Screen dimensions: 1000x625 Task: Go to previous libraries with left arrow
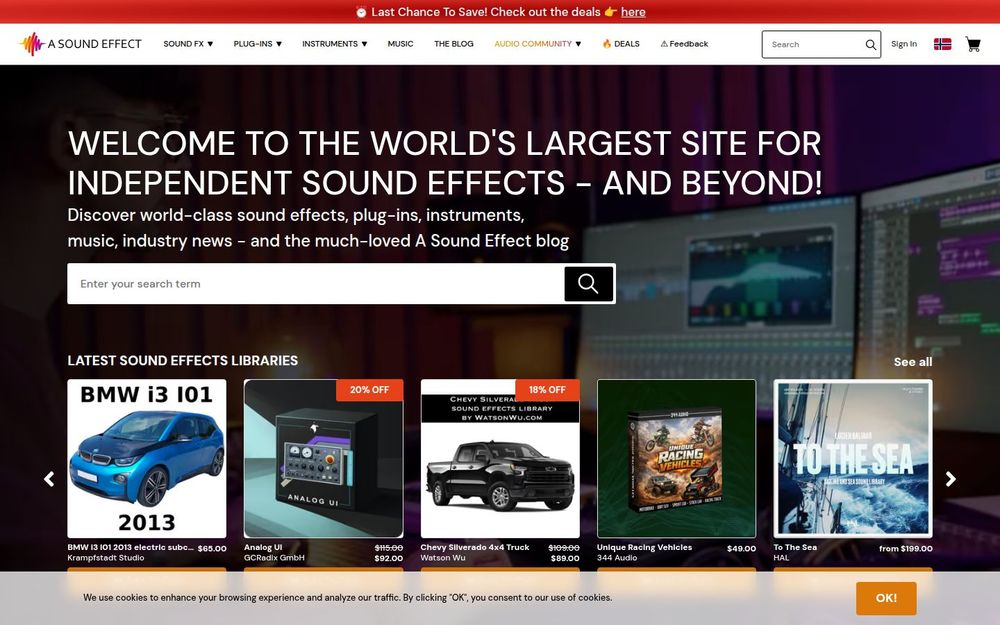49,479
